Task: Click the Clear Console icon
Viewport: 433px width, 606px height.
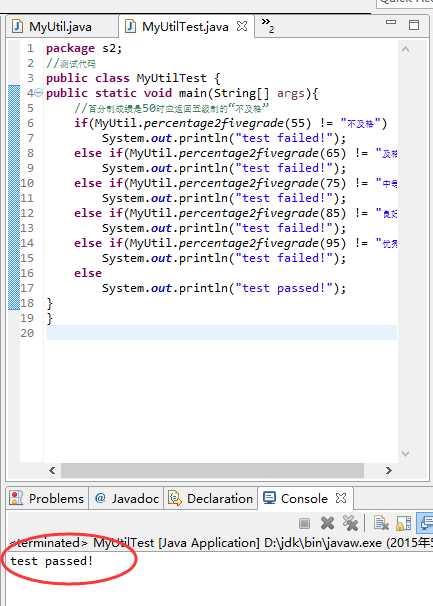Action: pyautogui.click(x=381, y=523)
